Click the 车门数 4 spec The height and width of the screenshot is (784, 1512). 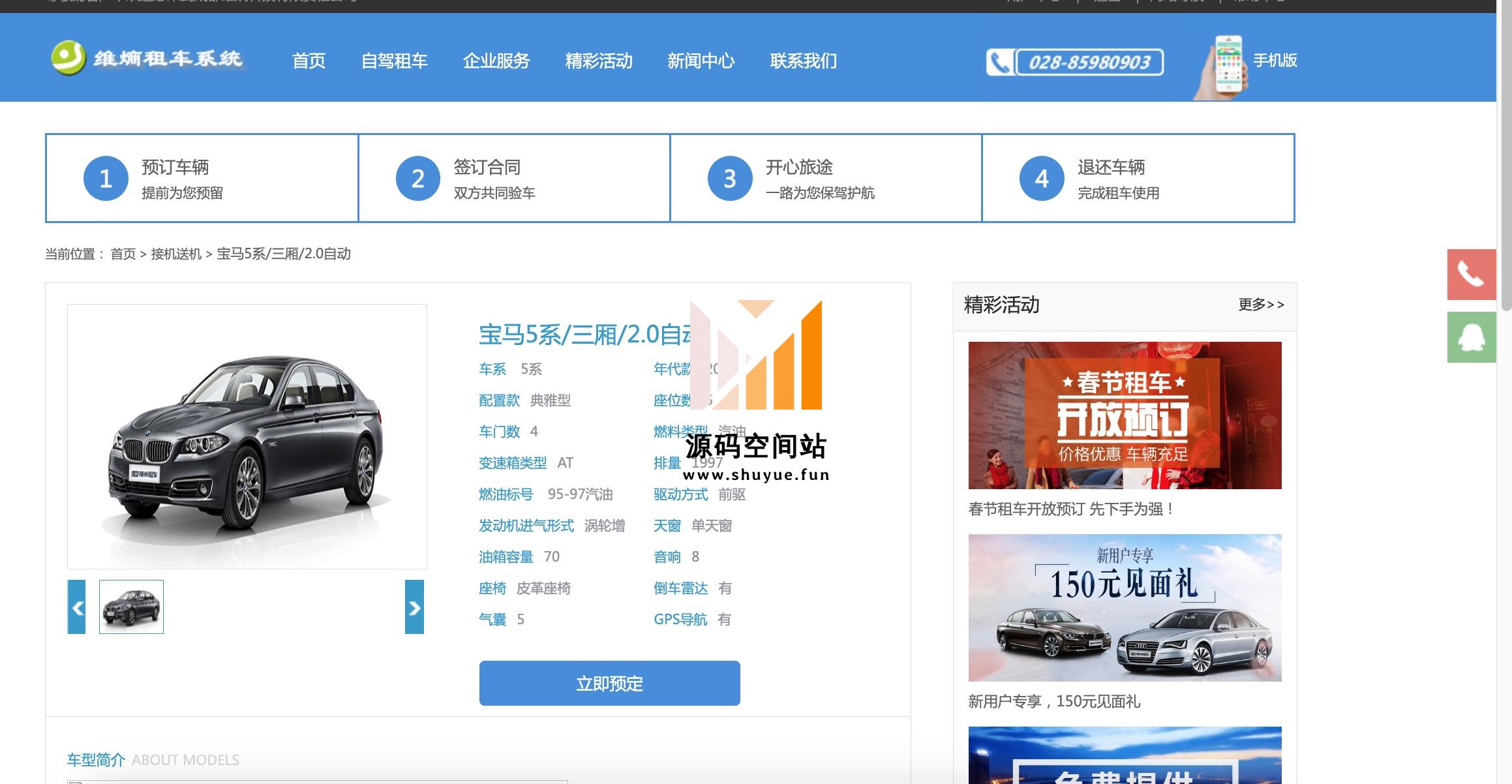click(x=509, y=432)
